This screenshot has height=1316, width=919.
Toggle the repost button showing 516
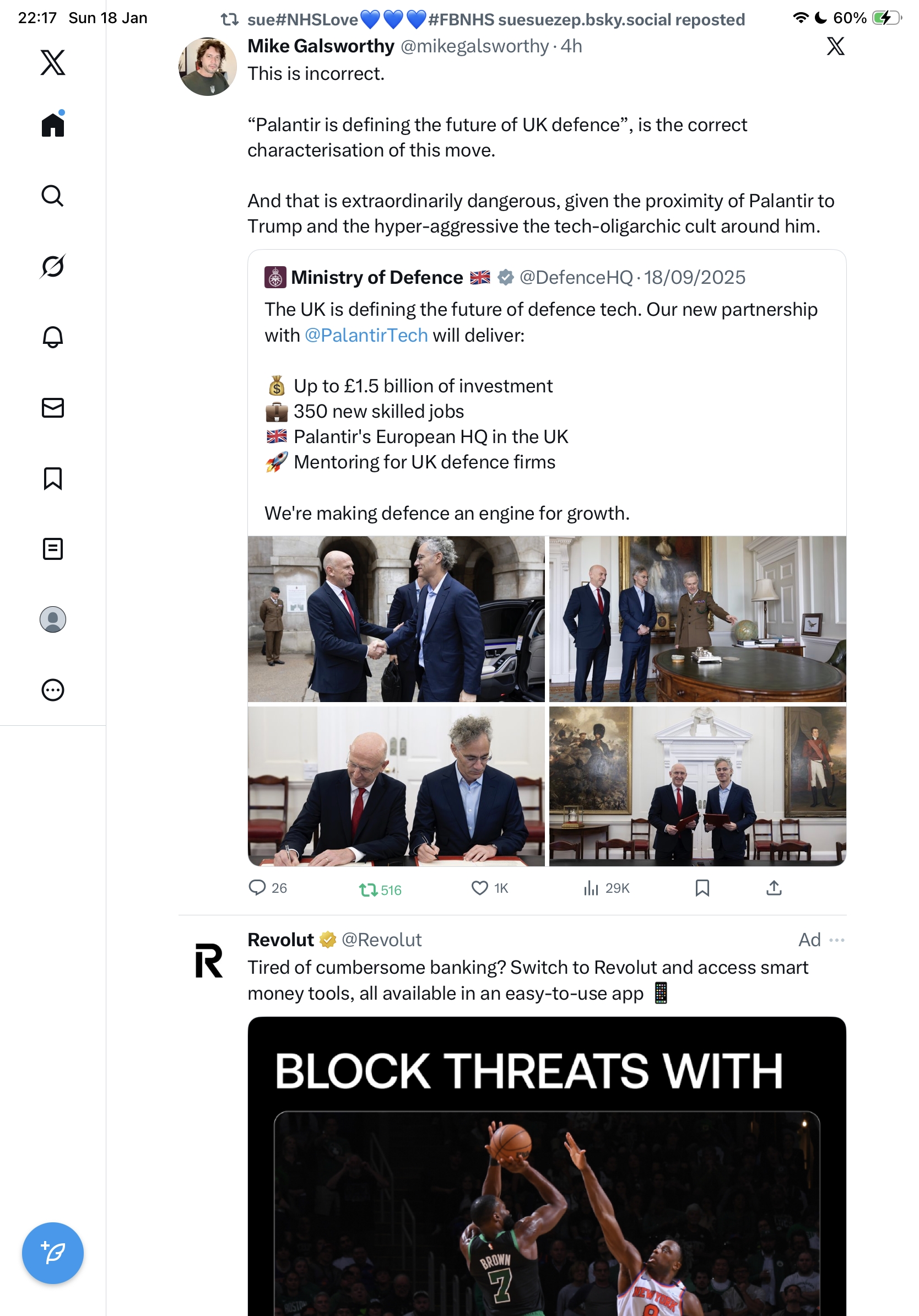pyautogui.click(x=380, y=889)
